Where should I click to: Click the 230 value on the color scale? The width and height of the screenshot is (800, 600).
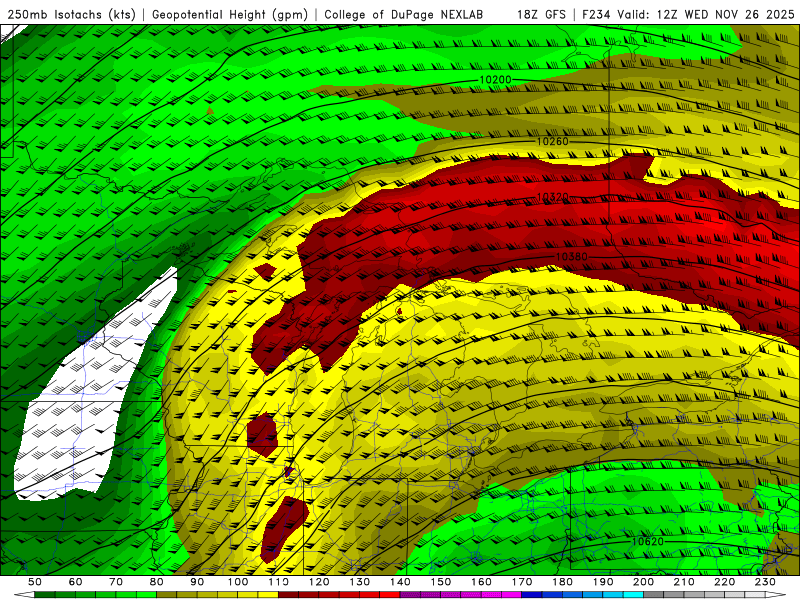coord(766,582)
